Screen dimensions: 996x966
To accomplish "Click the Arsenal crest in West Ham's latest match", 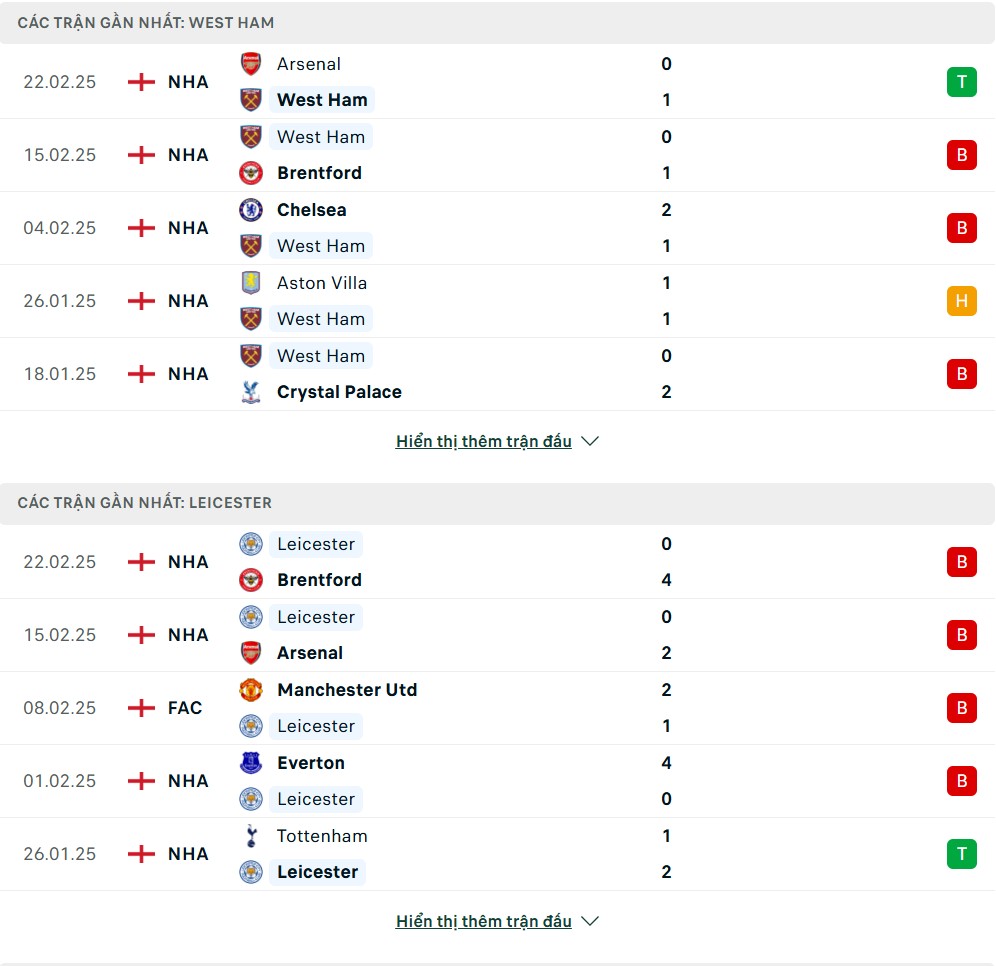I will [x=251, y=64].
